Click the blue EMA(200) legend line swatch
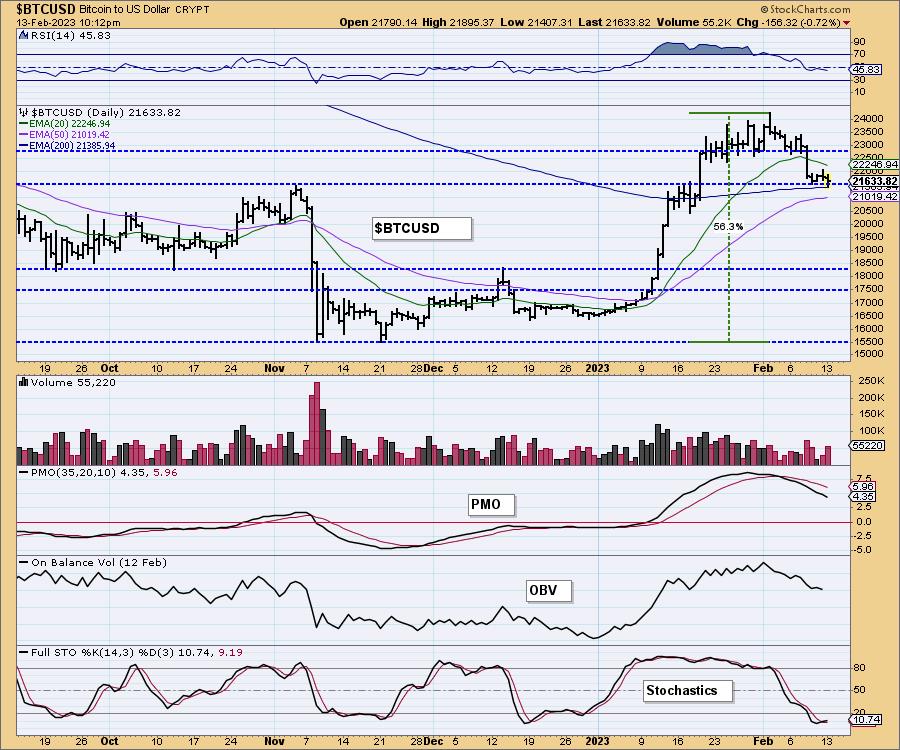Image resolution: width=900 pixels, height=750 pixels. 24,146
